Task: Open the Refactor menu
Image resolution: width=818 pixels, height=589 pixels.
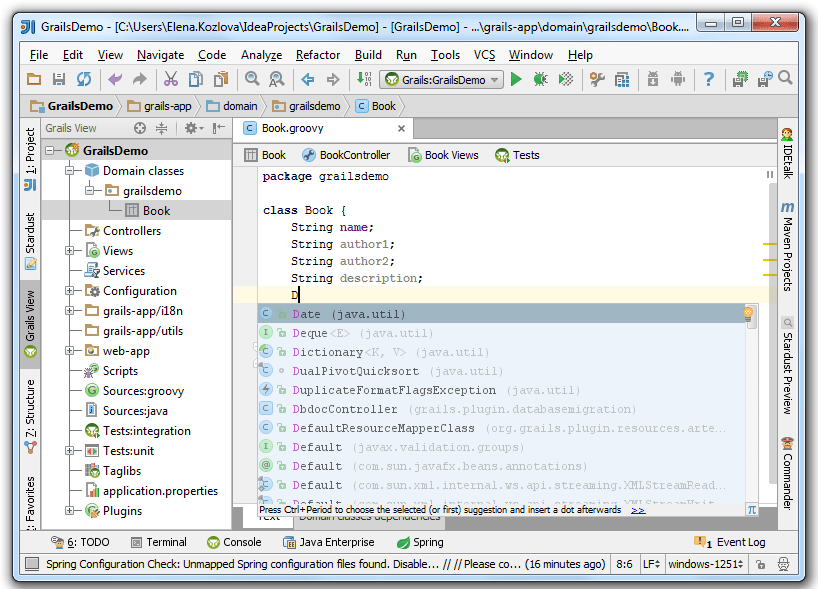Action: point(317,55)
